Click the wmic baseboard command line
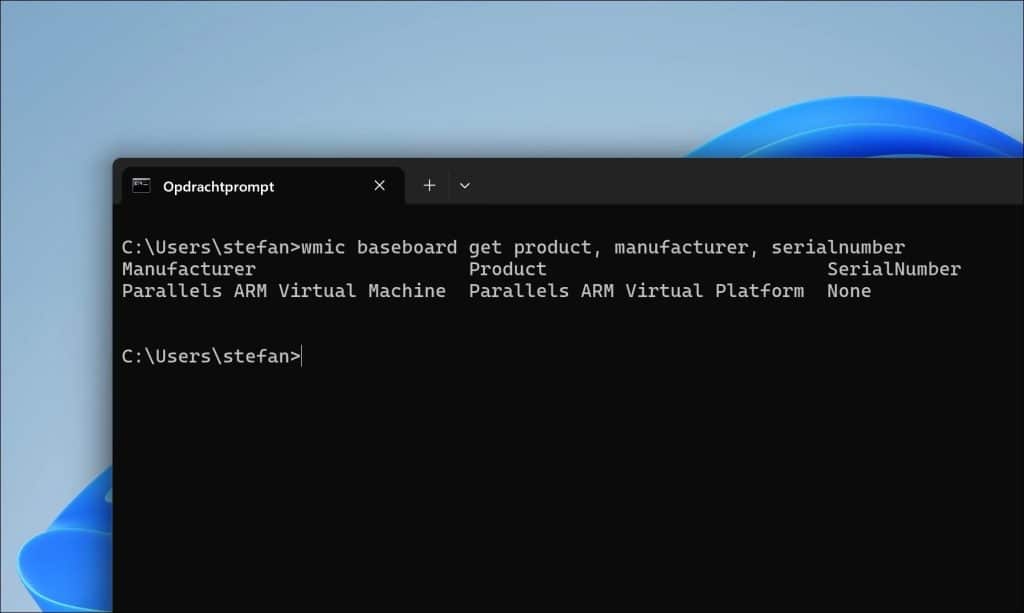Viewport: 1024px width, 613px height. (x=513, y=247)
